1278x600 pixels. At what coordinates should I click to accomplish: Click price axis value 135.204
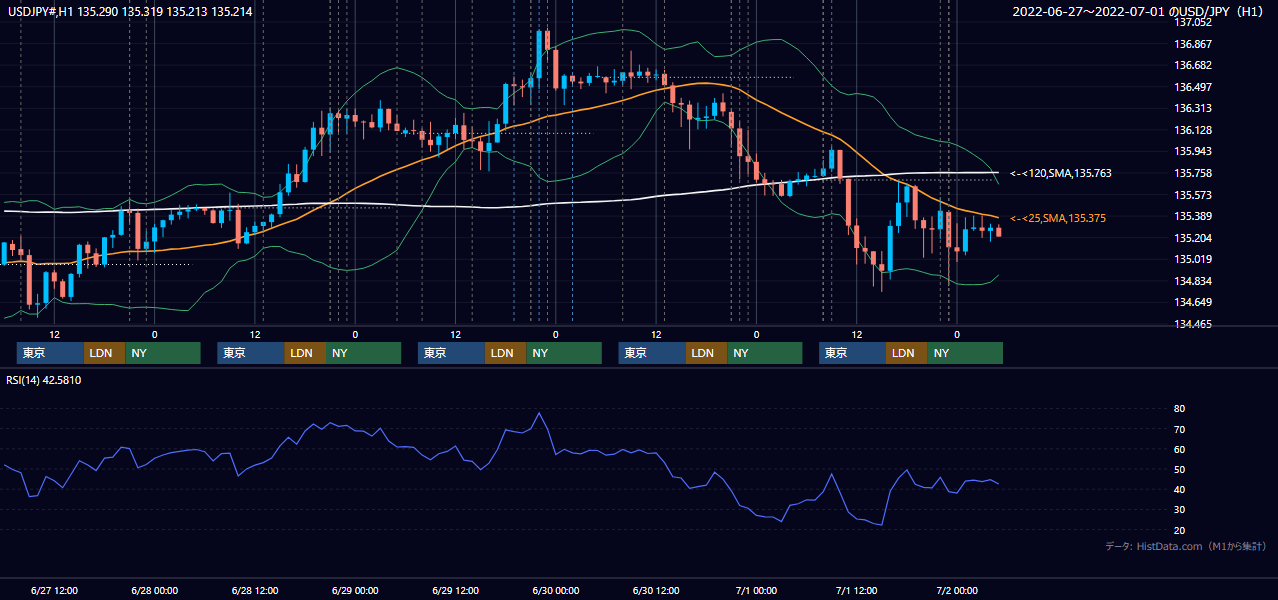point(1193,238)
